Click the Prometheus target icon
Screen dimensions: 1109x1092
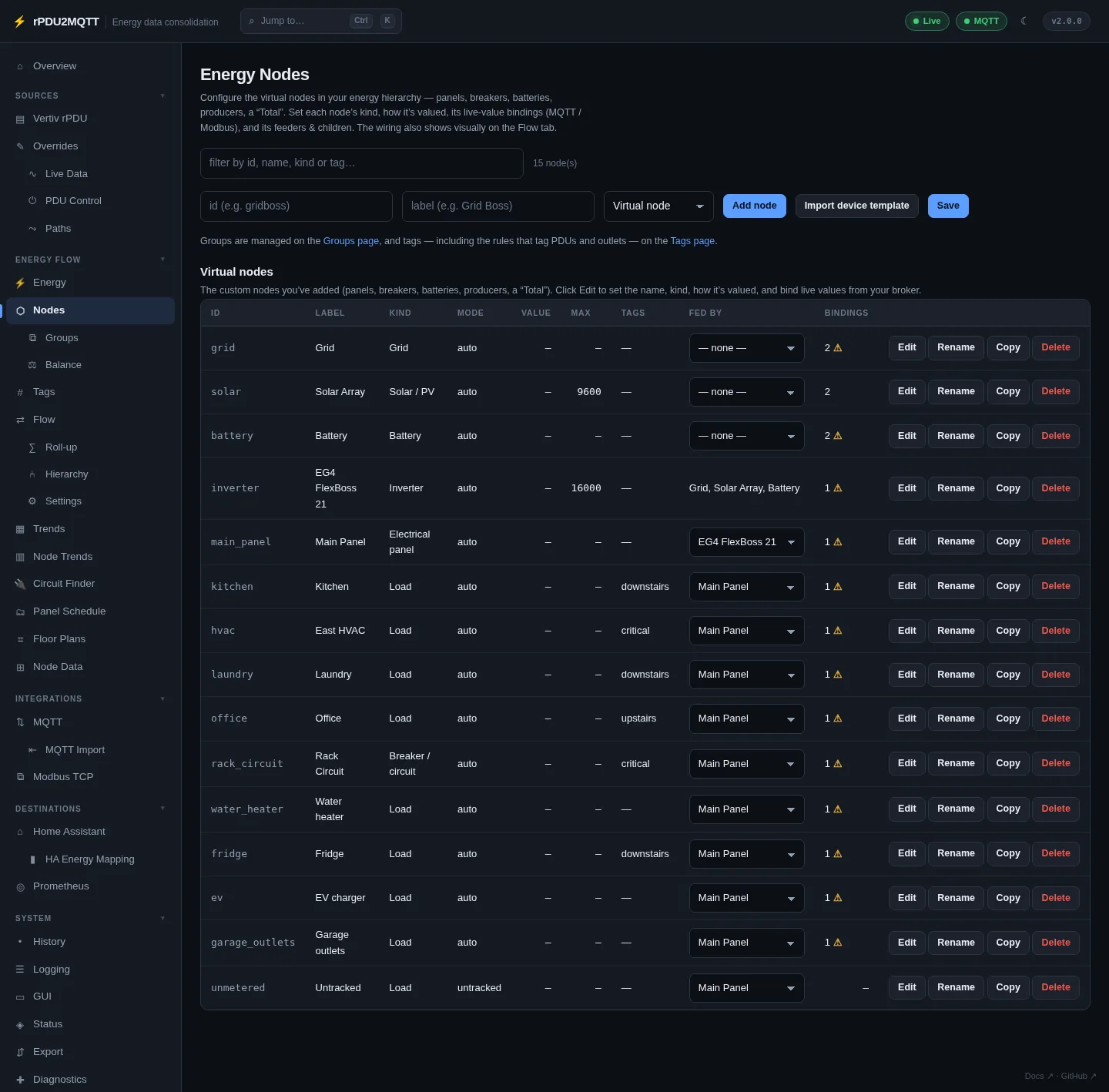click(x=20, y=886)
